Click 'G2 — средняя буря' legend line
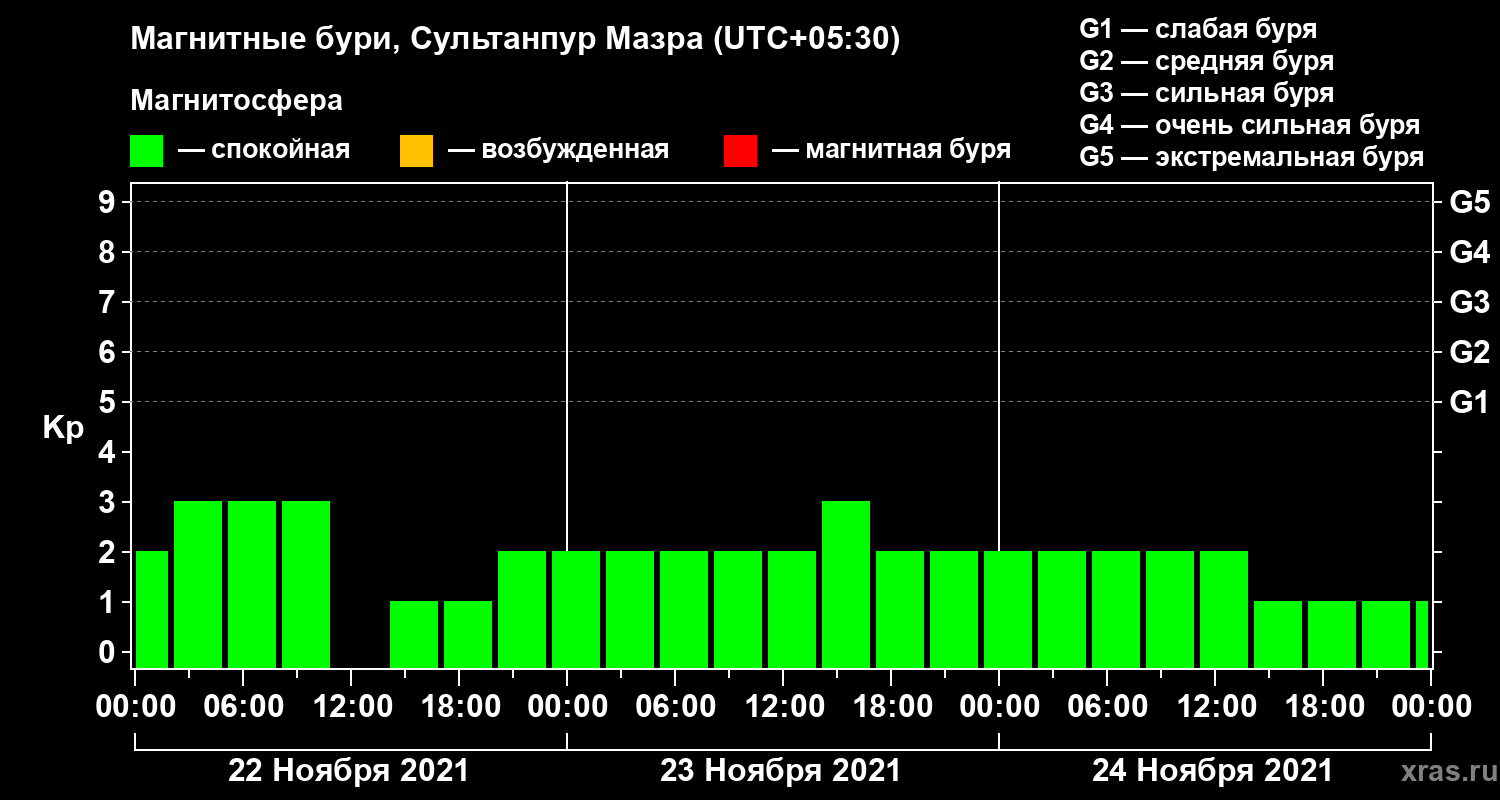Screen dimensions: 1500x800 click(x=1207, y=61)
